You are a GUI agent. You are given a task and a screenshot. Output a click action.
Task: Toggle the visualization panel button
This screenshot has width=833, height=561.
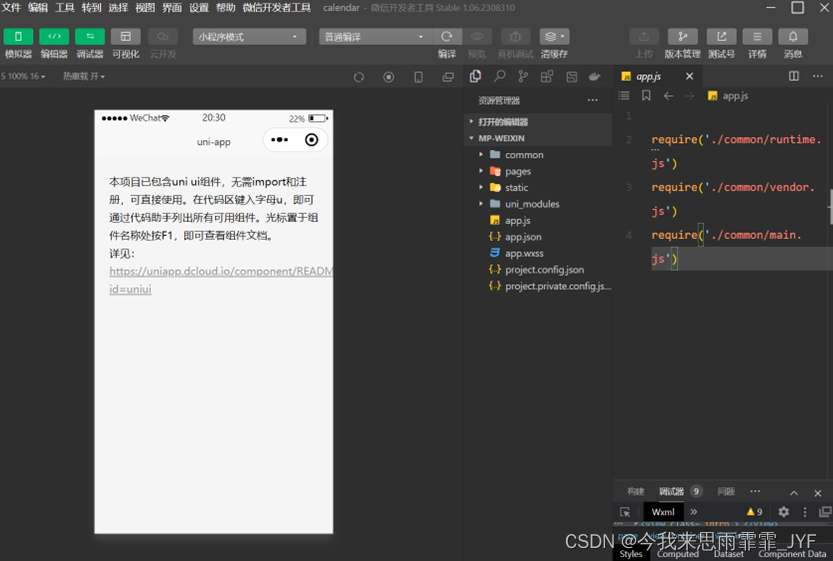(125, 37)
